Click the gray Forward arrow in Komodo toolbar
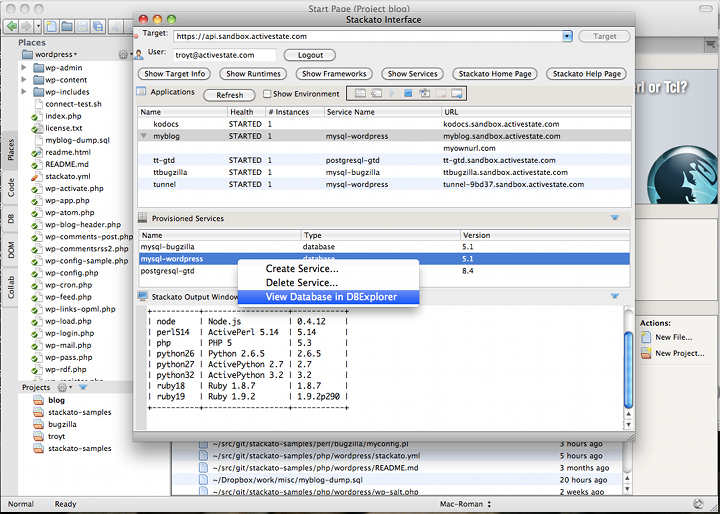This screenshot has width=720, height=514. coord(26,26)
